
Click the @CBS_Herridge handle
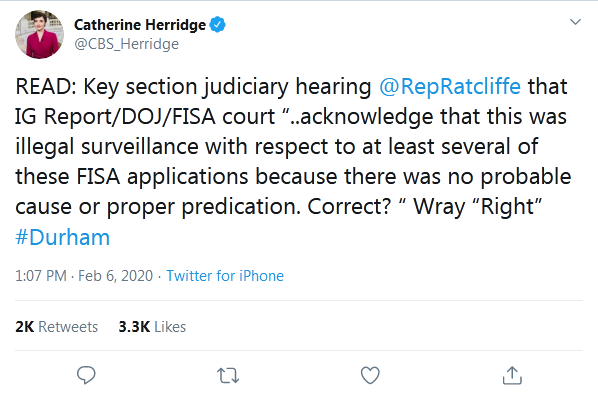(x=126, y=44)
